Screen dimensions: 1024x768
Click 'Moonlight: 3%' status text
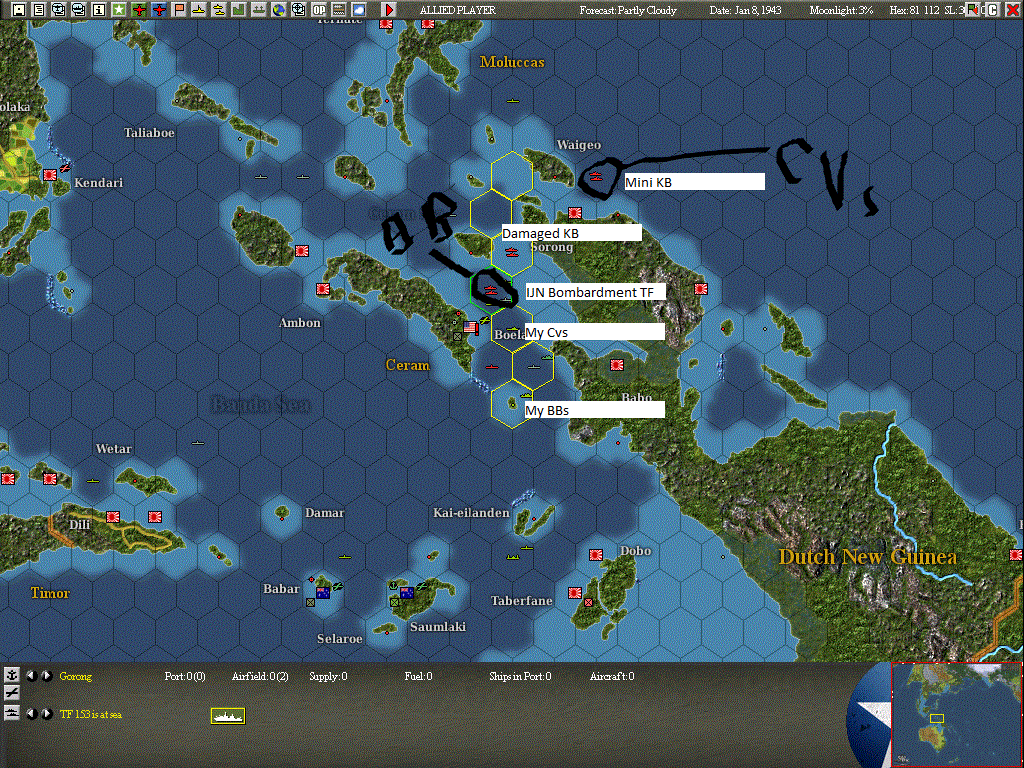(841, 10)
